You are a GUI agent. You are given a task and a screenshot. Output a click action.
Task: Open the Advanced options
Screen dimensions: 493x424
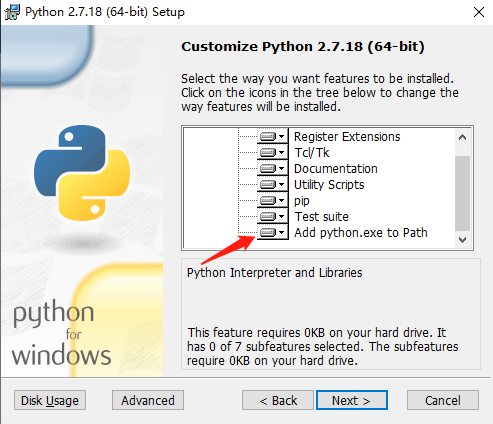(x=148, y=400)
